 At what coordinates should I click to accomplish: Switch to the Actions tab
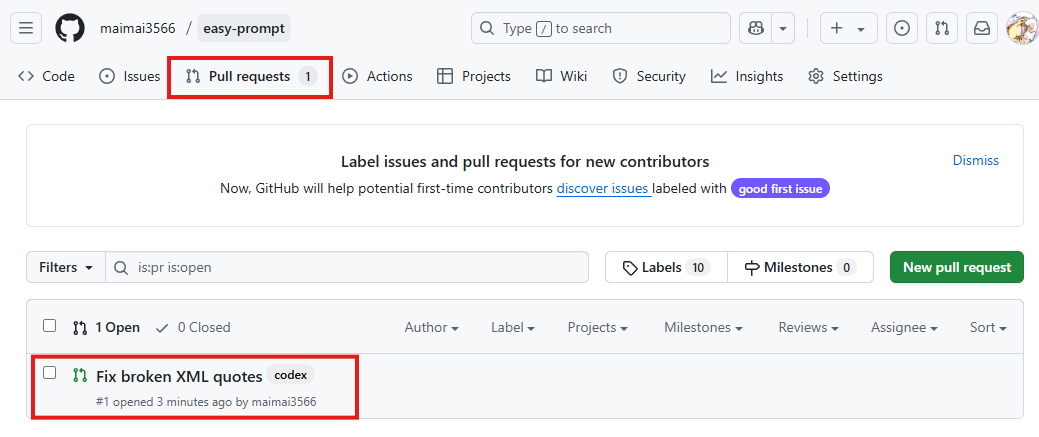[377, 76]
